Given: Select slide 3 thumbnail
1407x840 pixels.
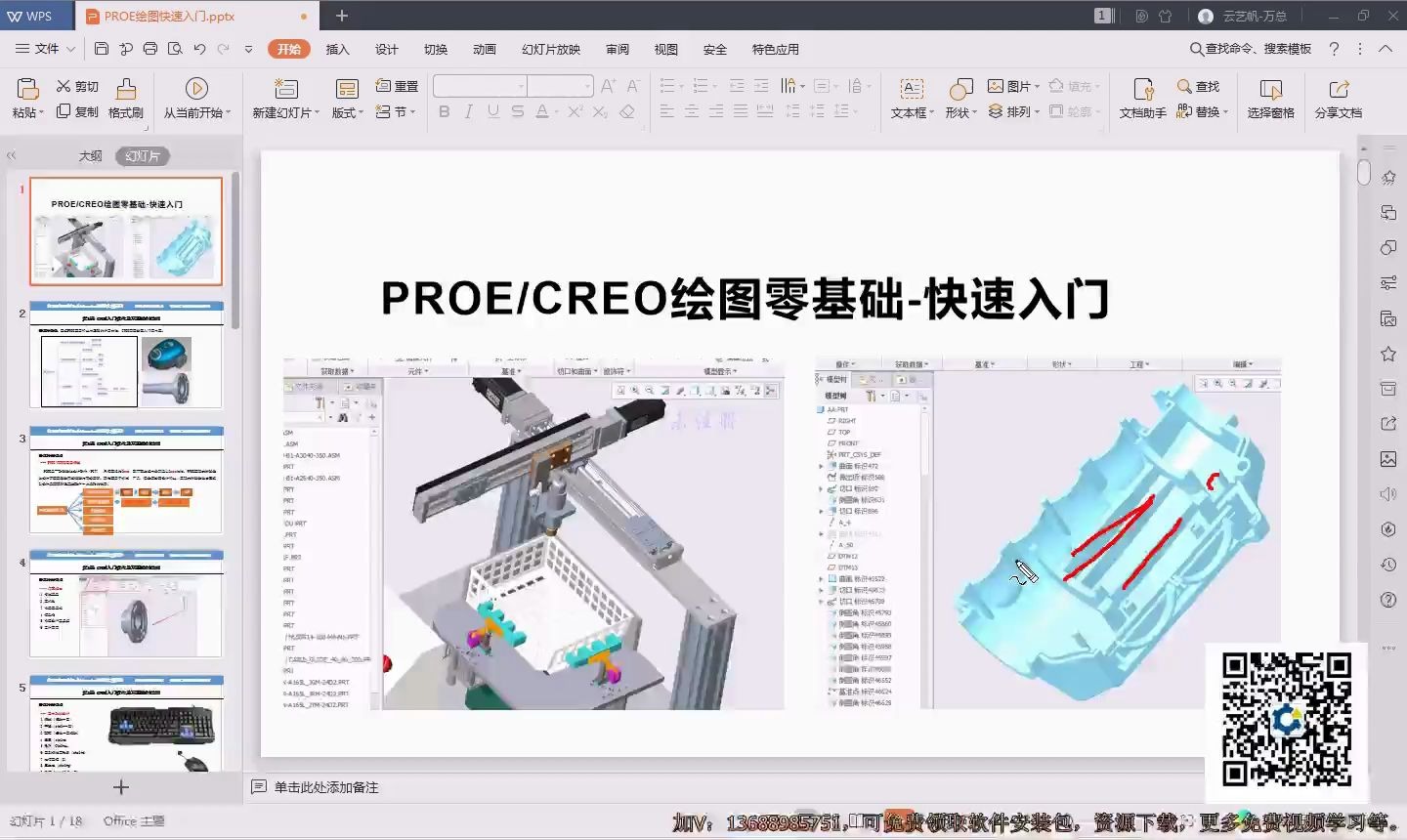Looking at the screenshot, I should pos(126,480).
